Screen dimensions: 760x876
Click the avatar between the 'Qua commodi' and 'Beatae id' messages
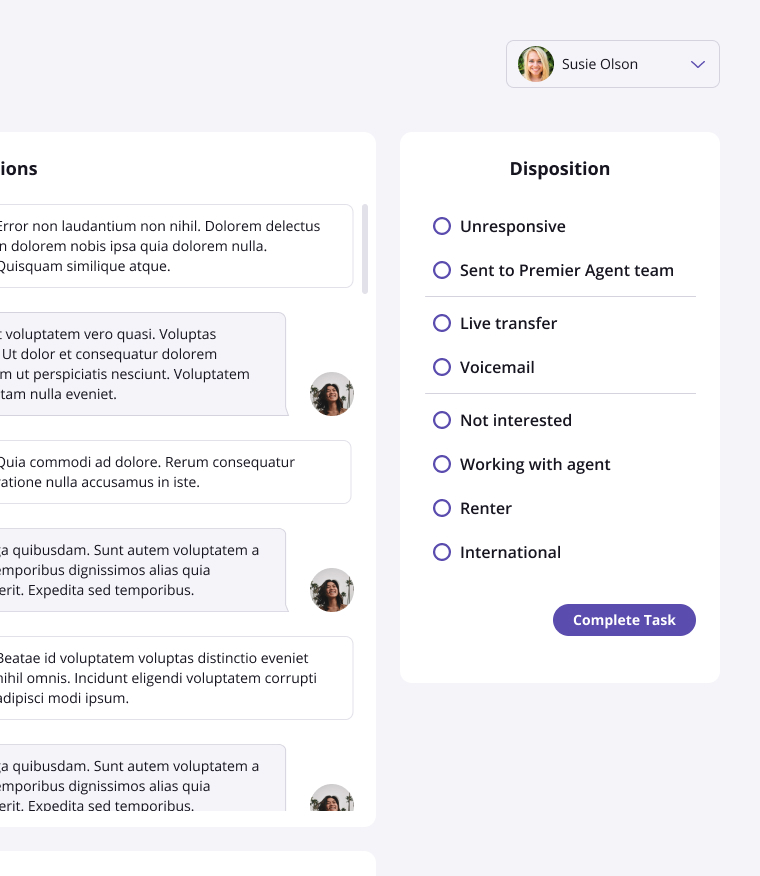(332, 590)
